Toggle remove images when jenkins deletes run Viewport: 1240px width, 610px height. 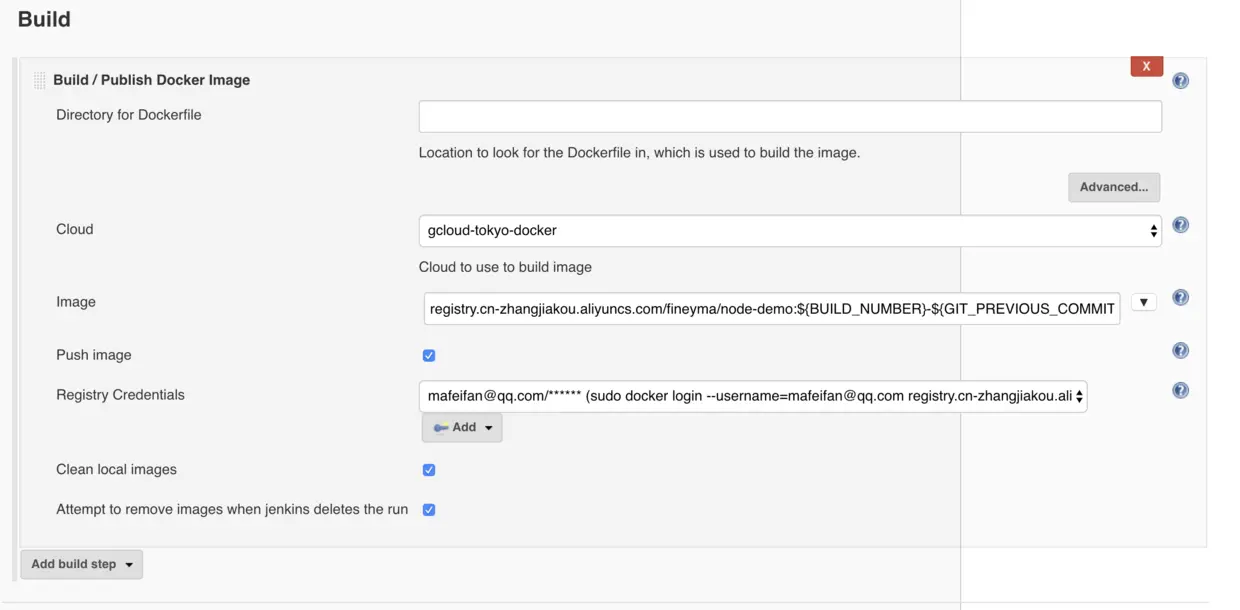pos(429,510)
